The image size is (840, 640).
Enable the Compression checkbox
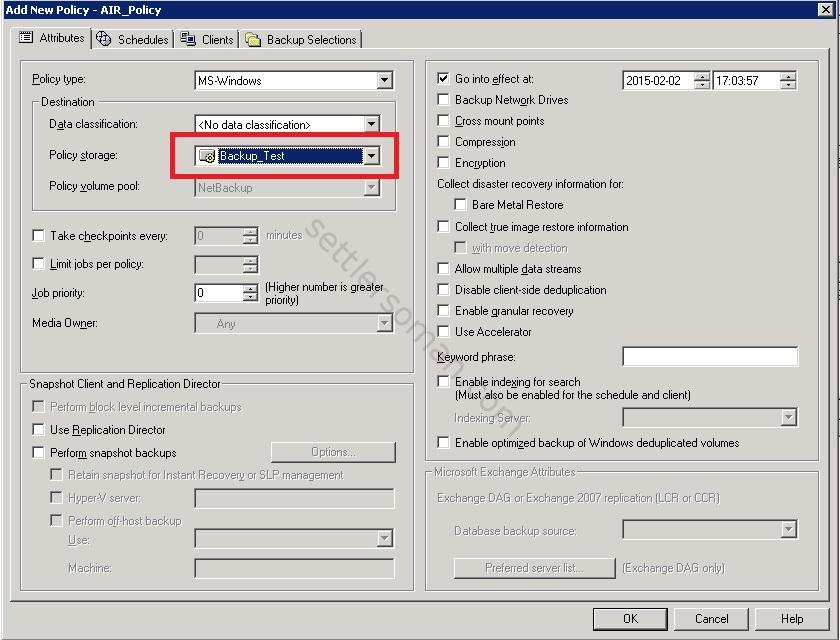[442, 142]
